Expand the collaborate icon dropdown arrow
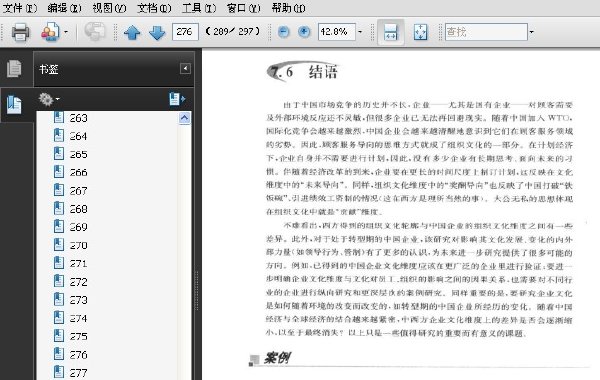The height and width of the screenshot is (380, 600). [x=66, y=32]
